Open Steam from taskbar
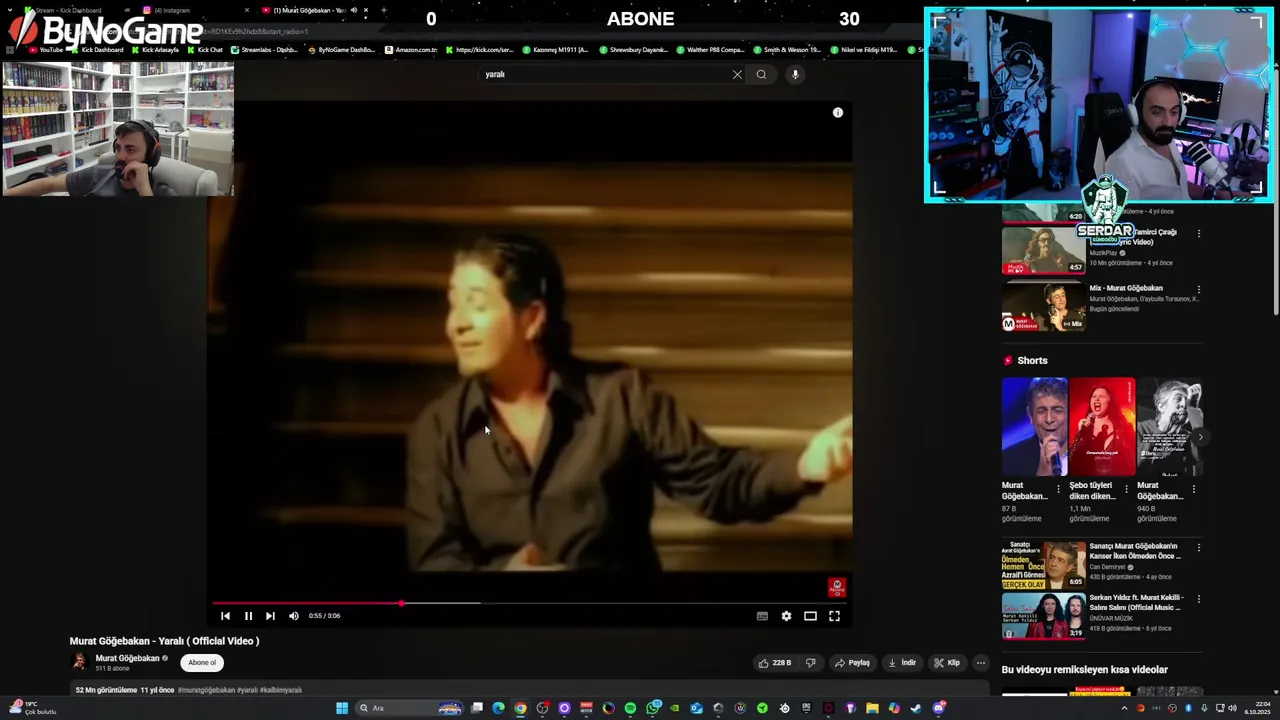The height and width of the screenshot is (720, 1280). (916, 708)
